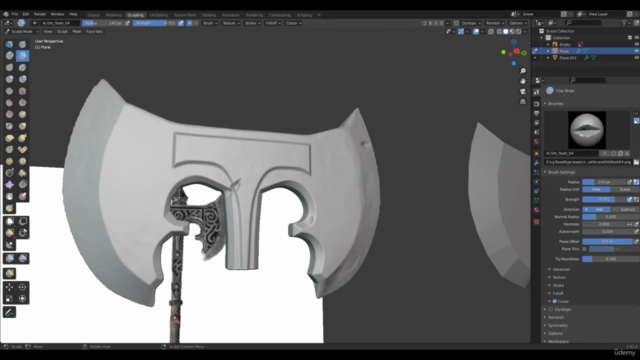Open the Brush dropdown in header
This screenshot has height=360, width=640.
pos(210,23)
